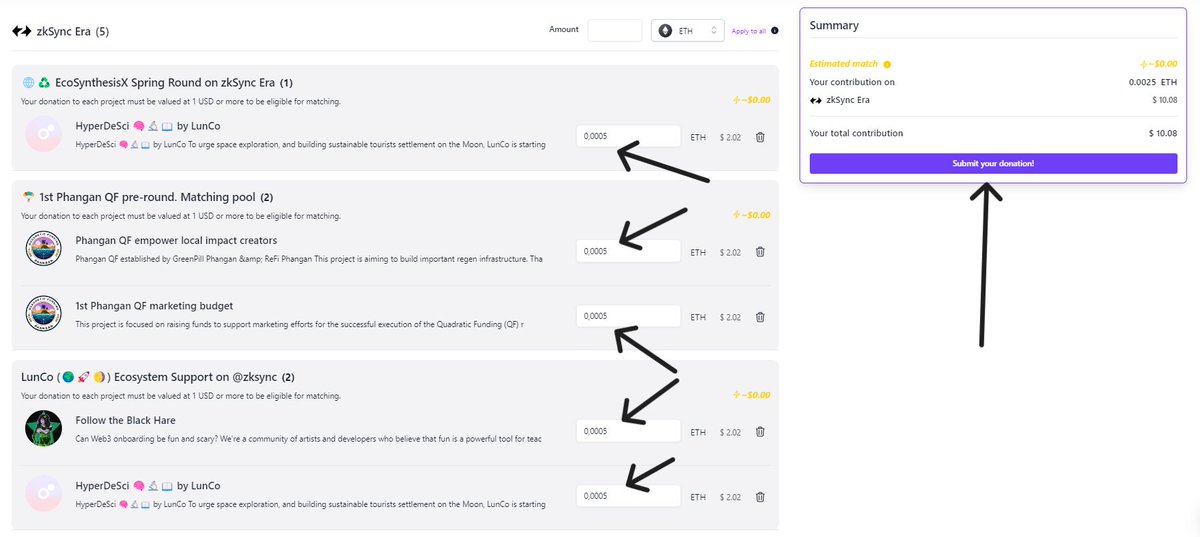Open Follow the Black Hare thumbnail

coord(43,429)
